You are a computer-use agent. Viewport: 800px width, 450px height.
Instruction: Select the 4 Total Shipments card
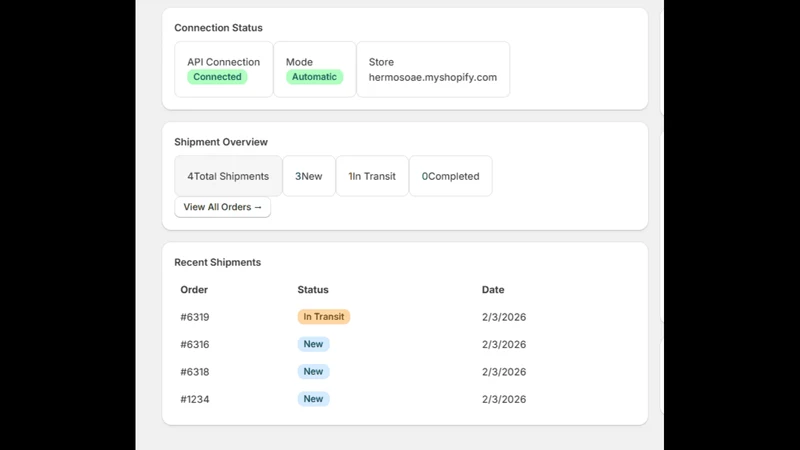point(228,176)
